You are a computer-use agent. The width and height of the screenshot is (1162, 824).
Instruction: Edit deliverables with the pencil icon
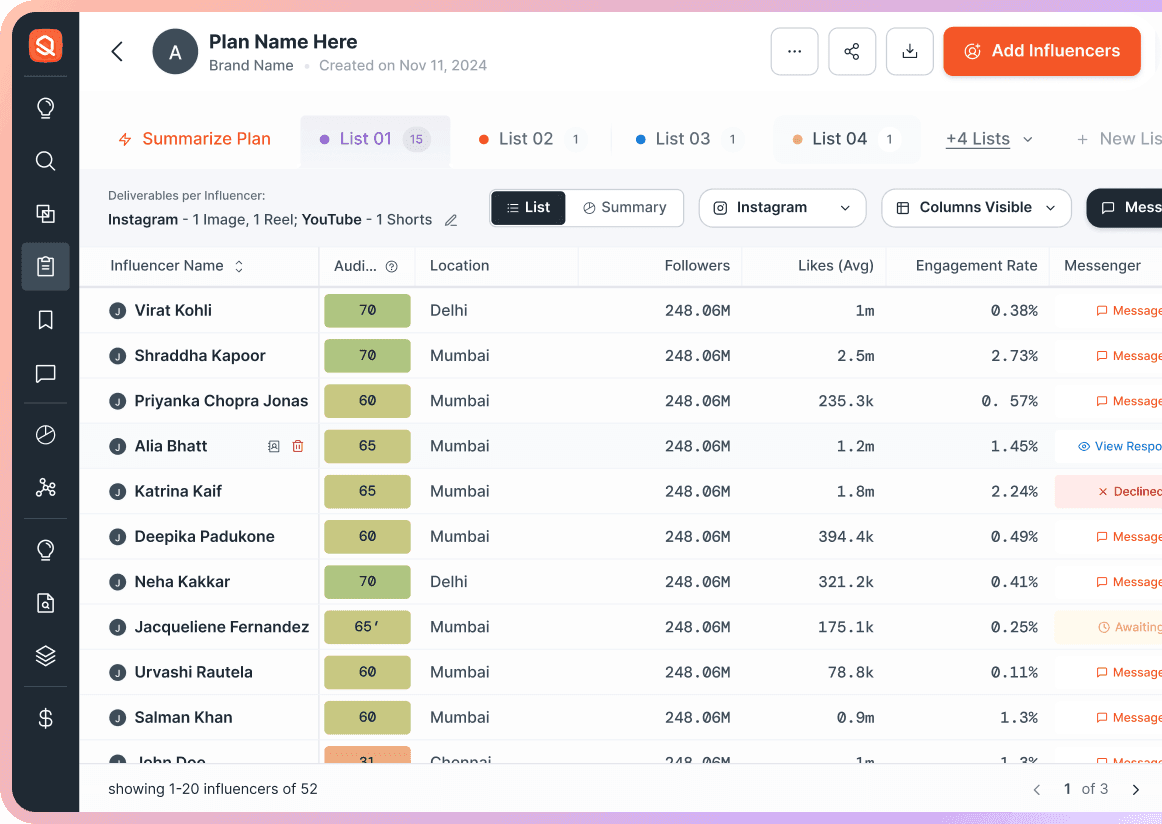coord(451,220)
